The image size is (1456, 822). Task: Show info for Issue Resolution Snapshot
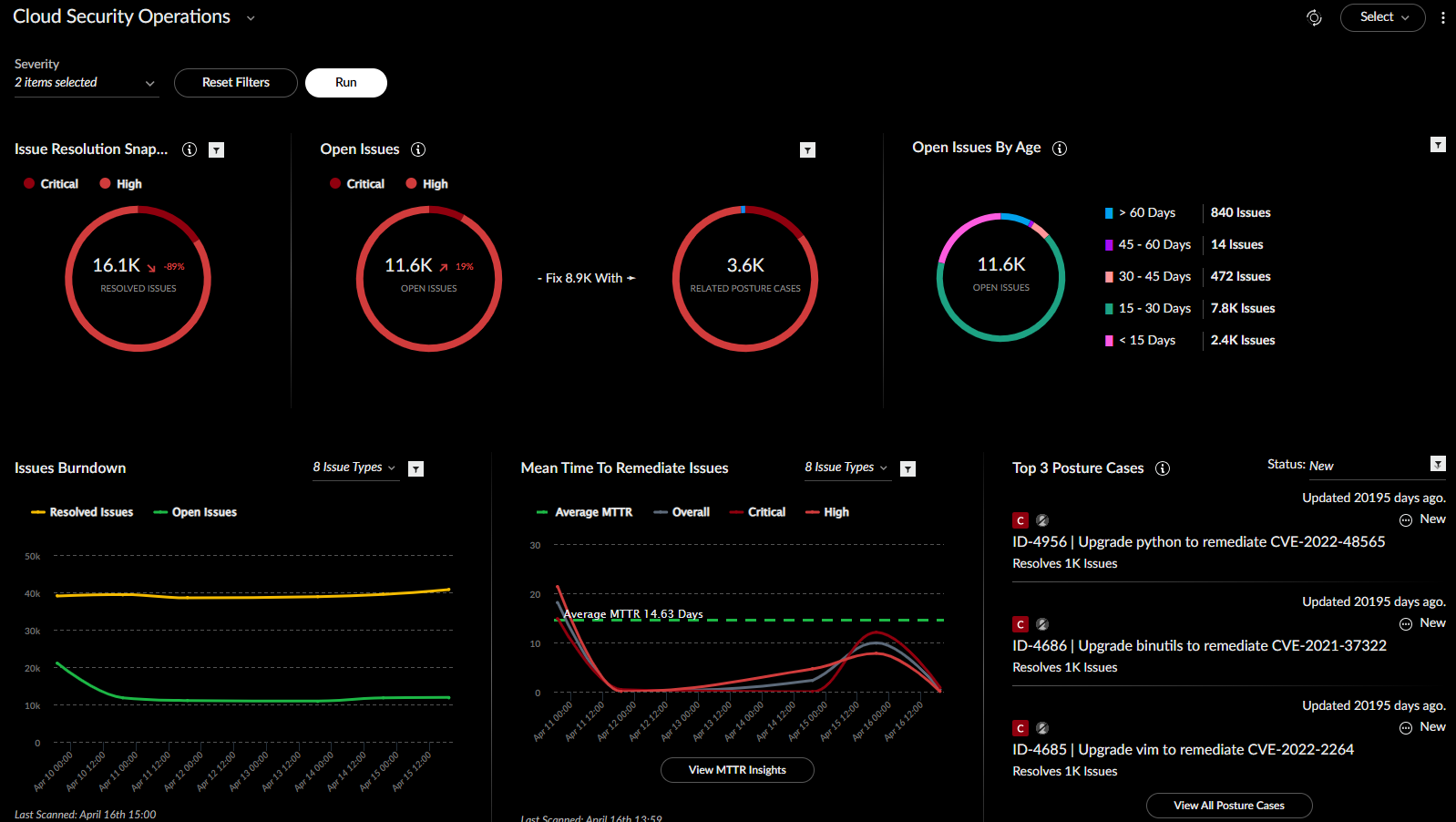point(190,149)
